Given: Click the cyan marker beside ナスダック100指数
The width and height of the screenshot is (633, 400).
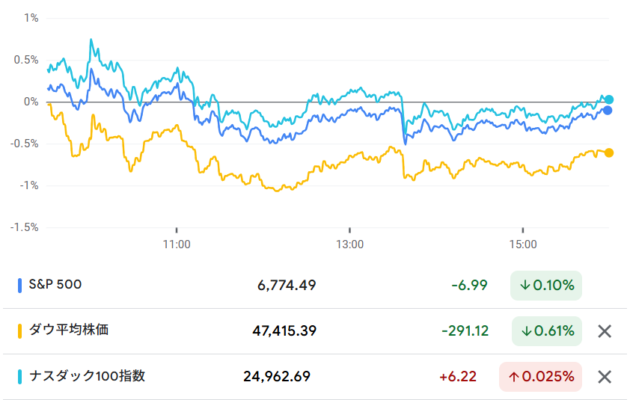Looking at the screenshot, I should click(x=21, y=377).
